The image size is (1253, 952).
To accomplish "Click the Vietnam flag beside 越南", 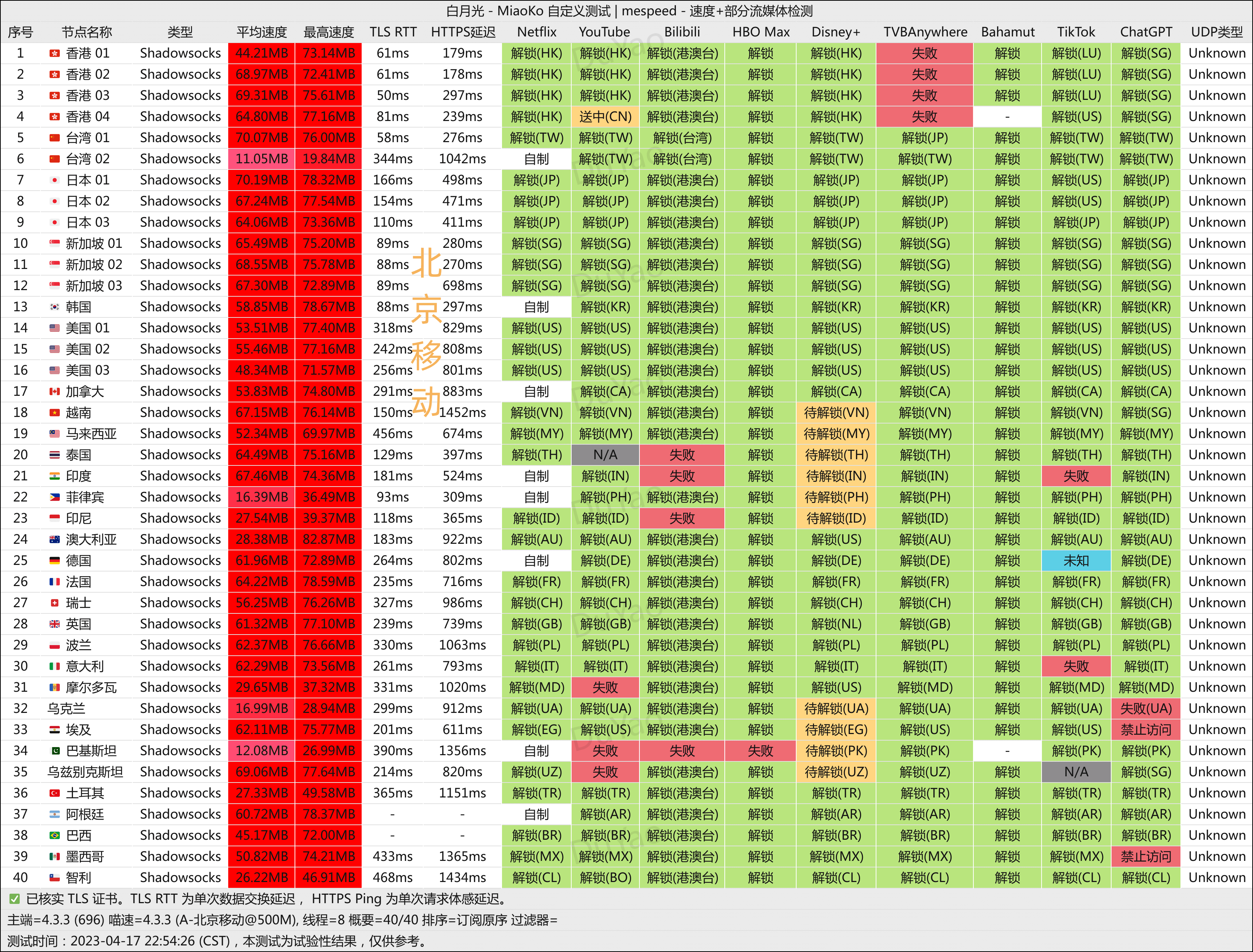I will (x=54, y=413).
